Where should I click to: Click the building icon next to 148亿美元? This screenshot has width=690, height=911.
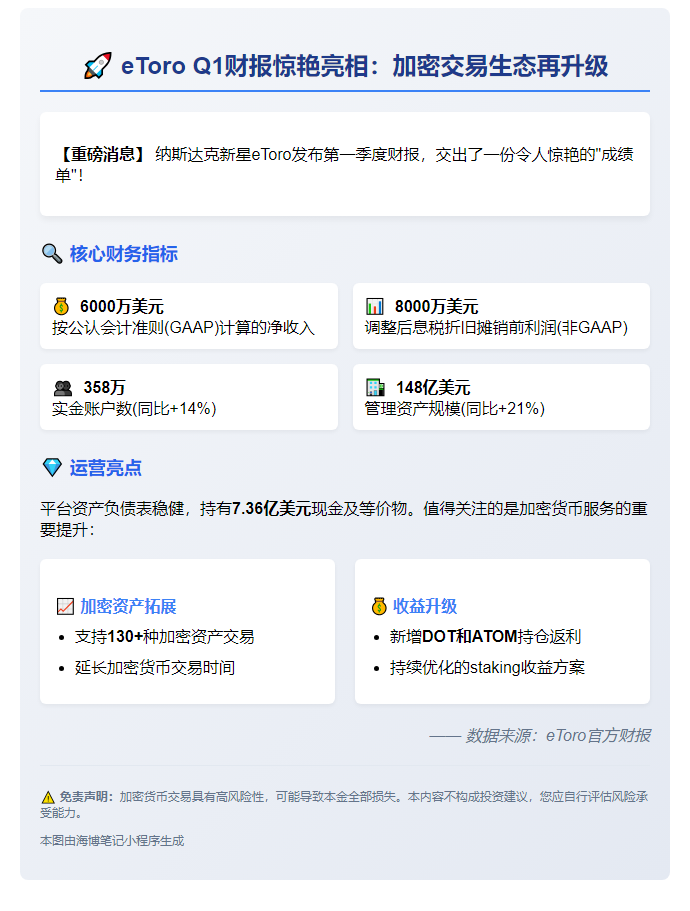click(x=375, y=388)
